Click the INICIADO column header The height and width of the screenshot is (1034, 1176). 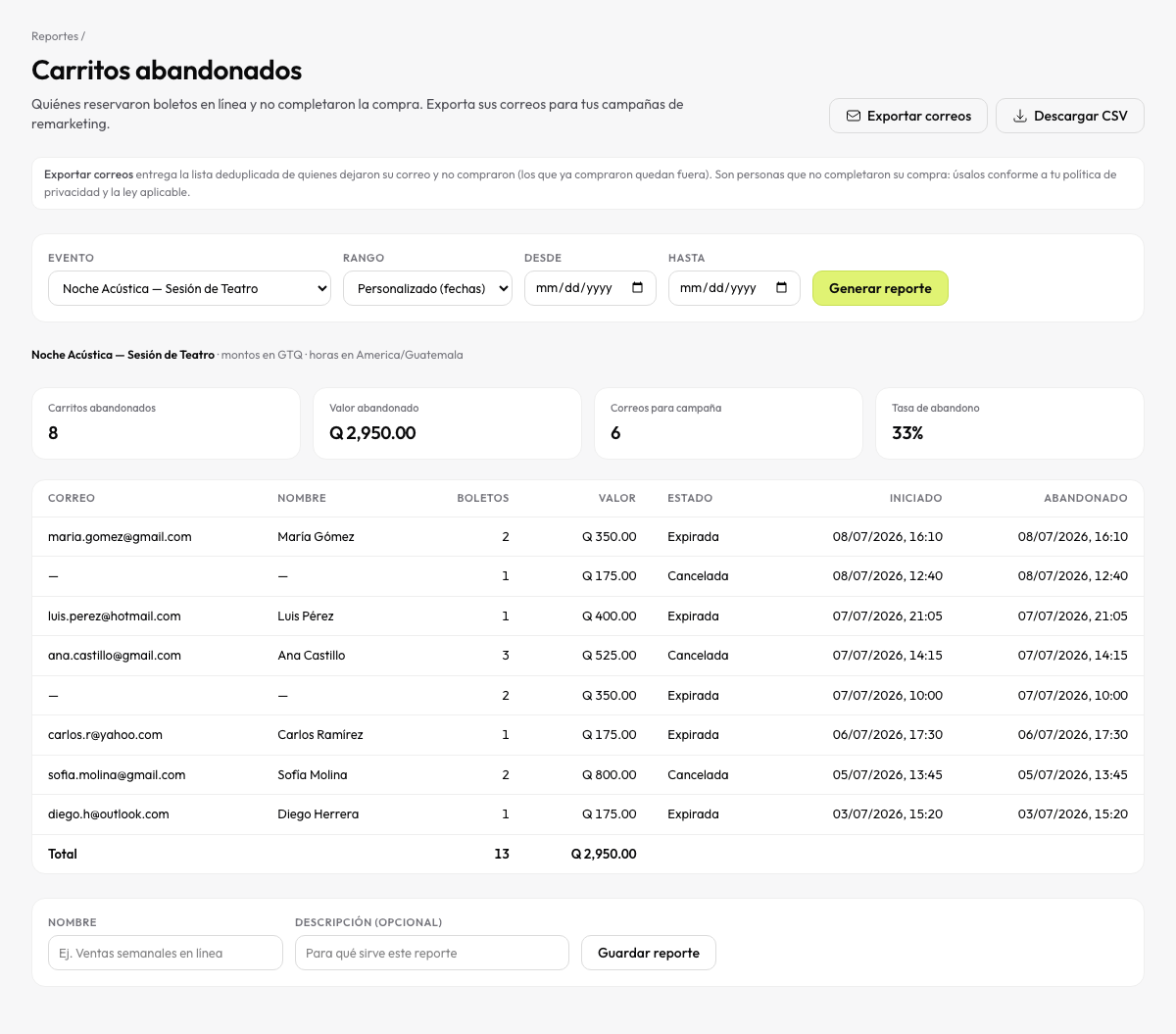click(916, 498)
